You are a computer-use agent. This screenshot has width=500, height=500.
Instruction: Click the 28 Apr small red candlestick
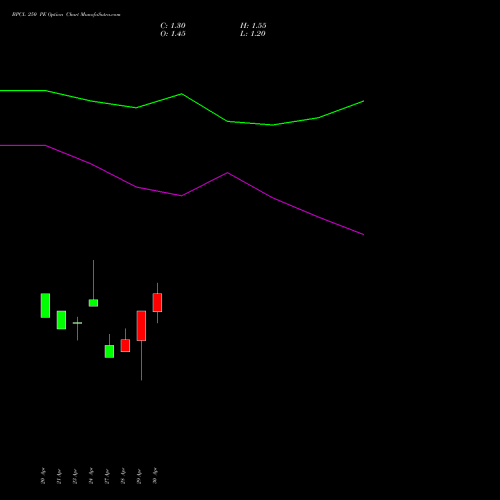pyautogui.click(x=125, y=345)
